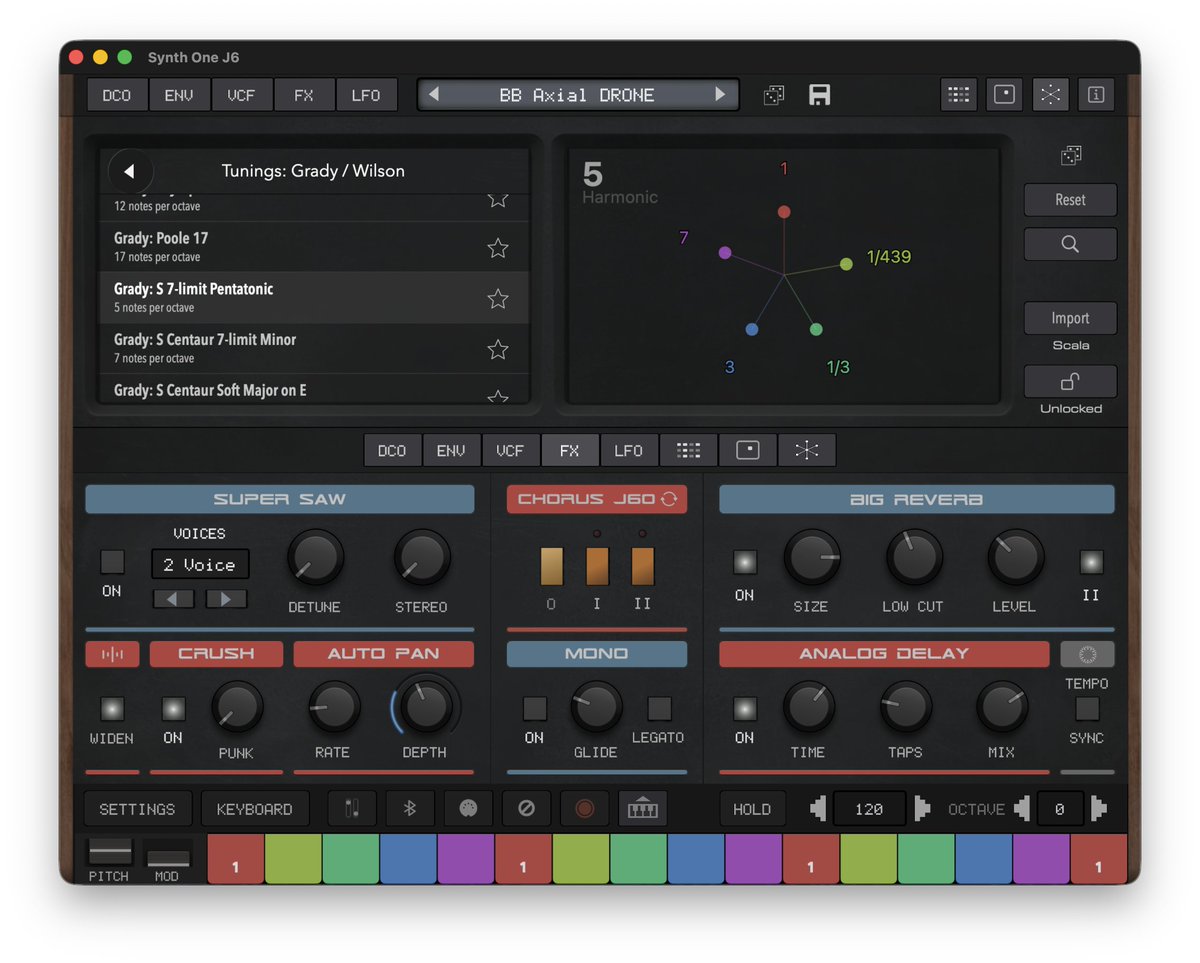Click the Super Saw DETUNE knob
The width and height of the screenshot is (1200, 963).
(x=315, y=558)
